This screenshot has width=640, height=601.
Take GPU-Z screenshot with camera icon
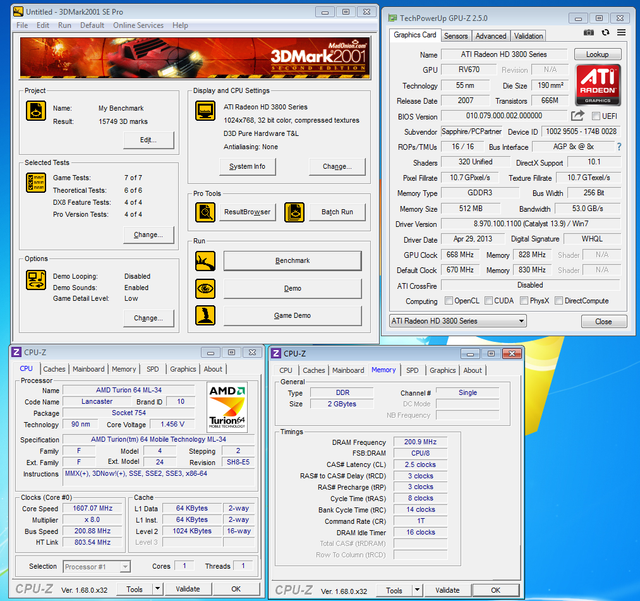tap(589, 32)
